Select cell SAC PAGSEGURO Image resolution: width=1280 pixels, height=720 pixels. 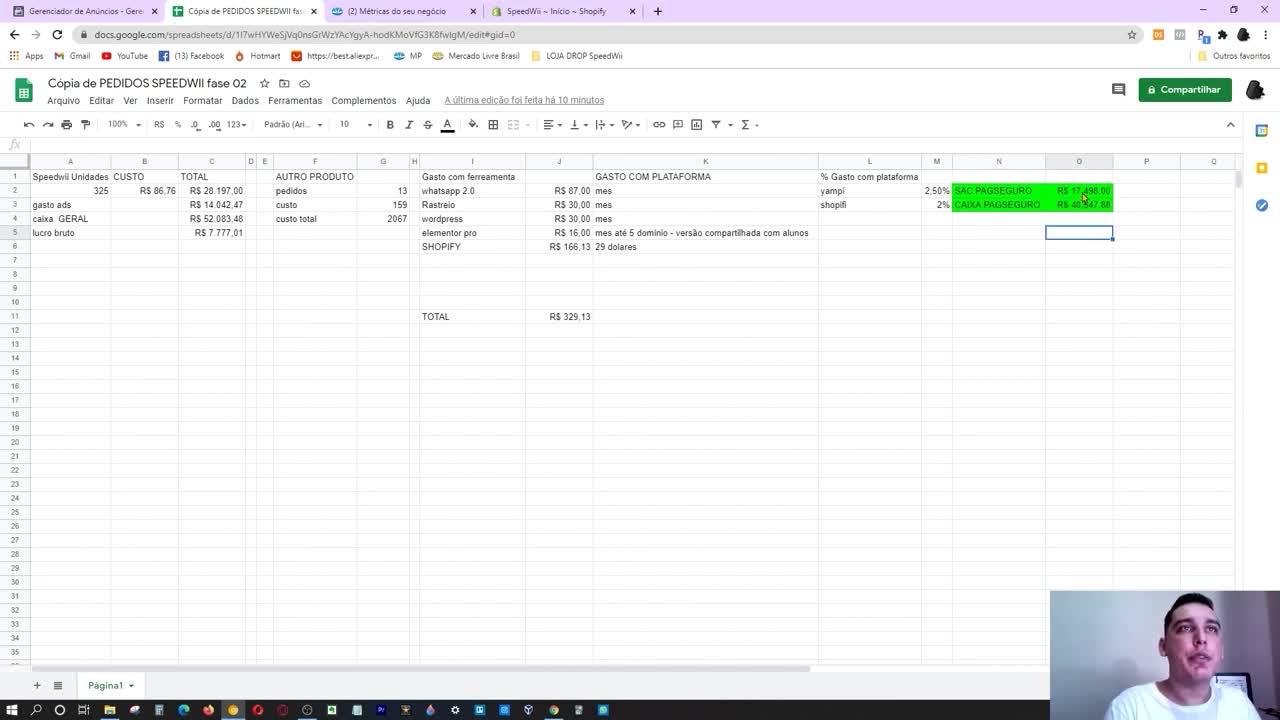(999, 191)
